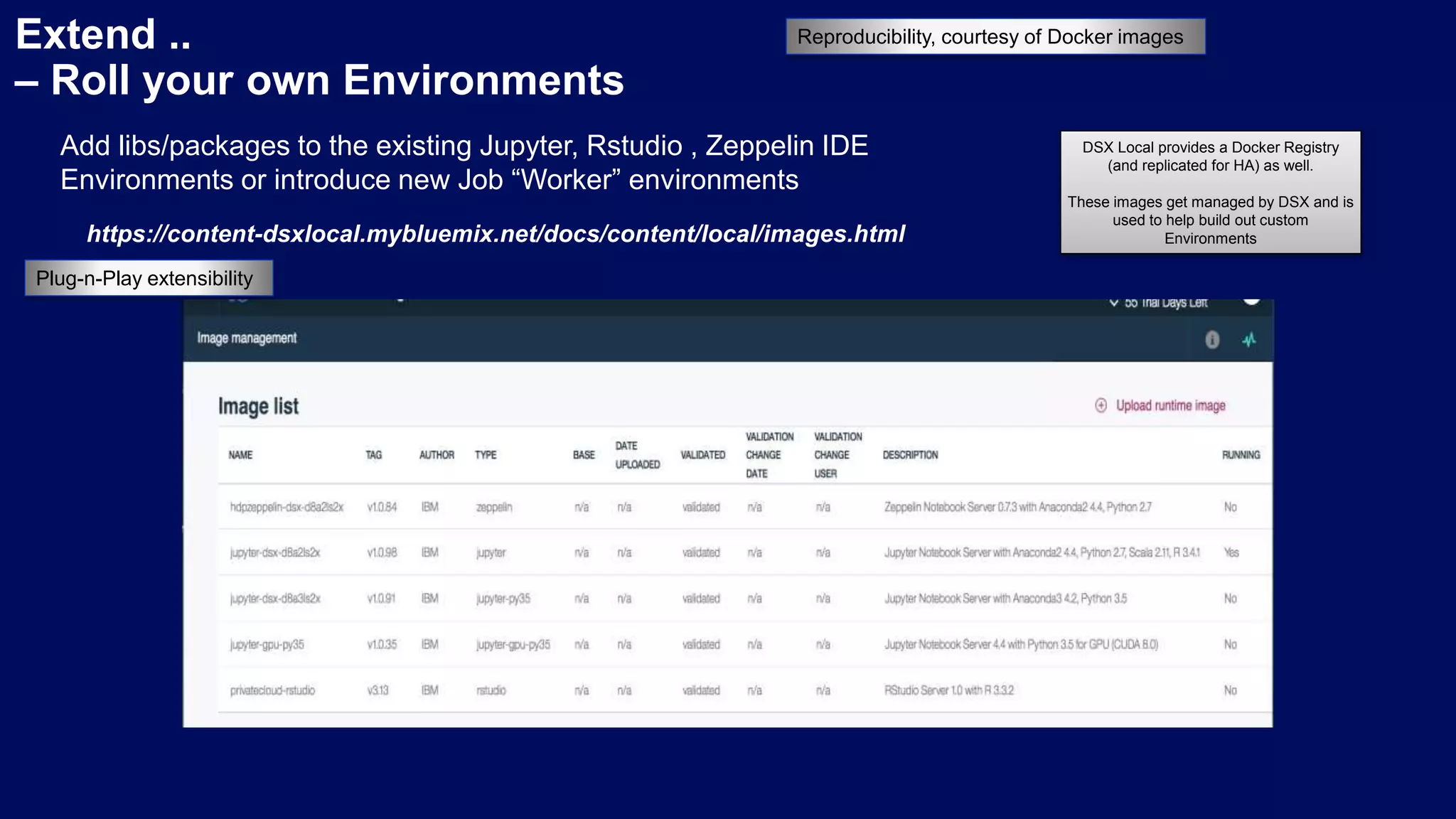Click tag v3.13 in rstudio row
The width and height of the screenshot is (1456, 819).
tap(378, 690)
